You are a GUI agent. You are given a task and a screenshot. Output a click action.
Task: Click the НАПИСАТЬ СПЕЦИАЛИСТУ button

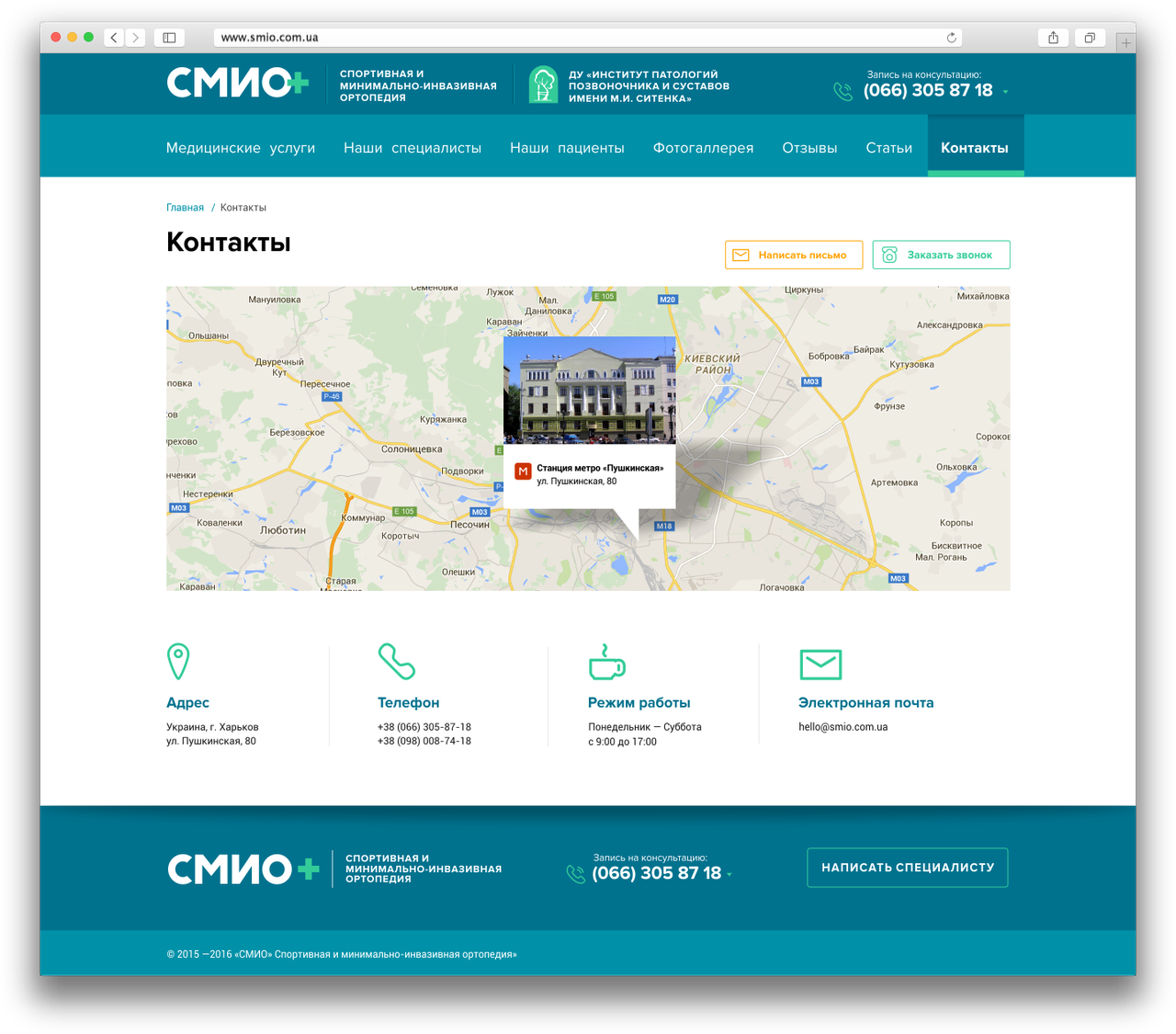[908, 868]
